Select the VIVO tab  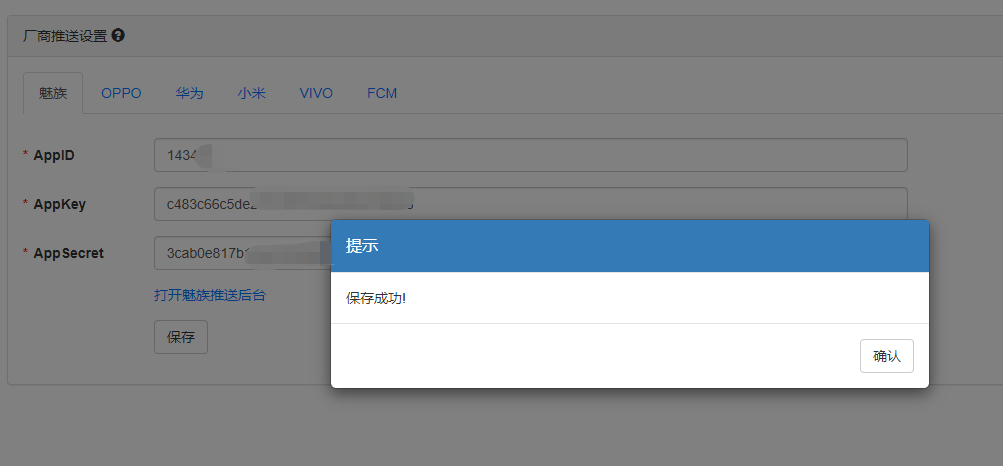coord(316,93)
